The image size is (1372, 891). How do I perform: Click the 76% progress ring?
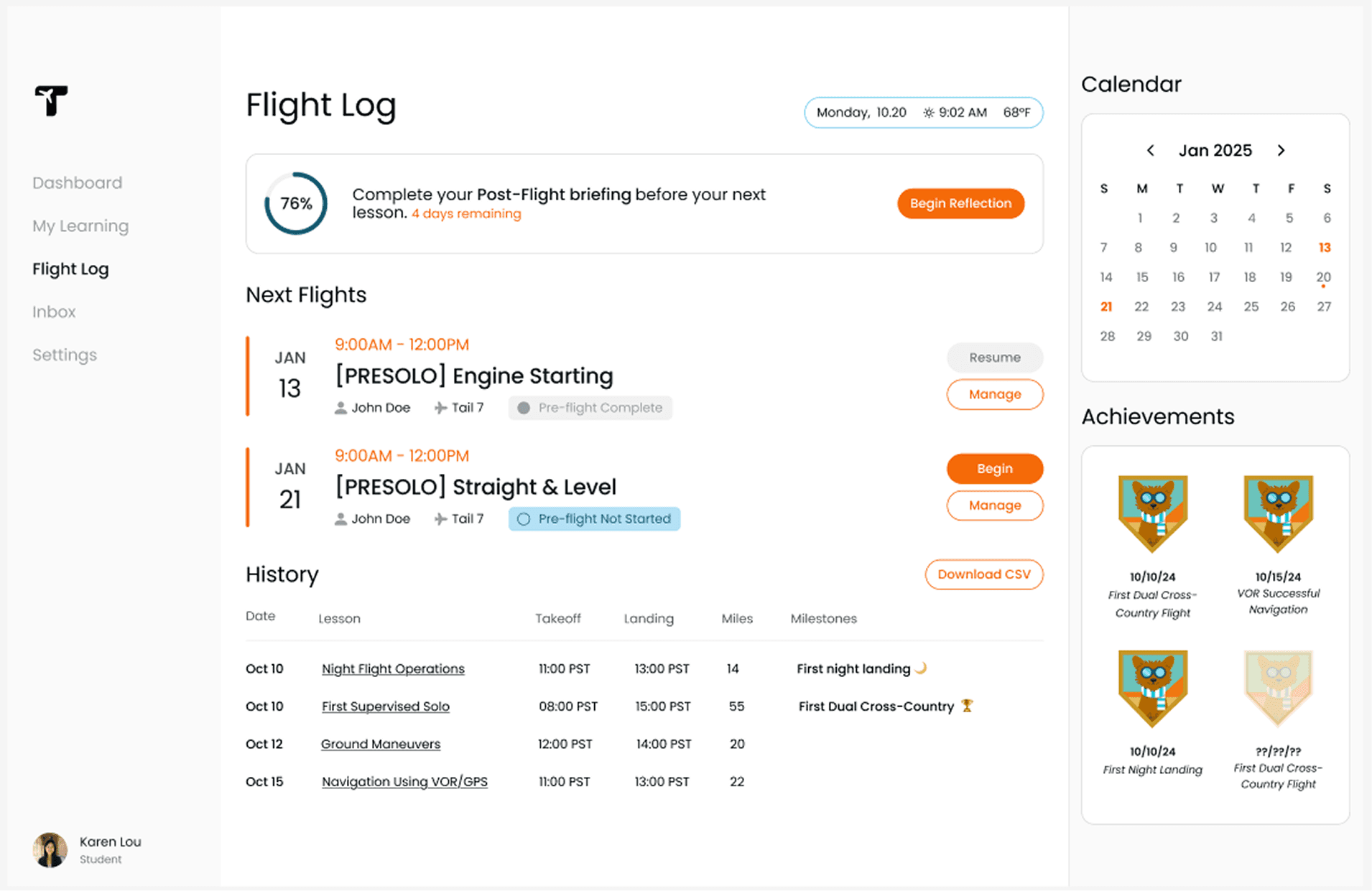click(x=296, y=203)
